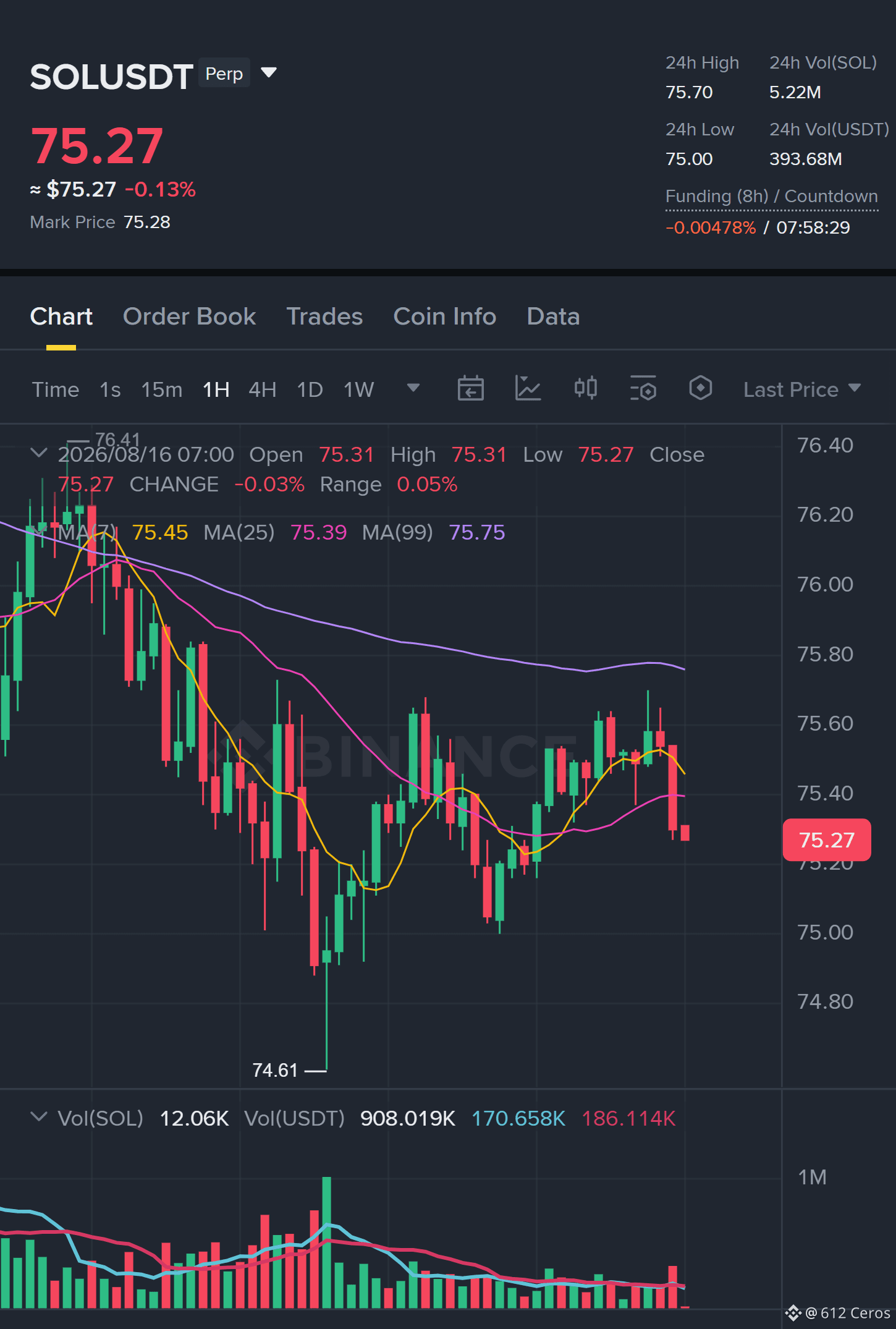896x1329 pixels.
Task: Select the candlestick chart style icon
Action: click(x=586, y=389)
